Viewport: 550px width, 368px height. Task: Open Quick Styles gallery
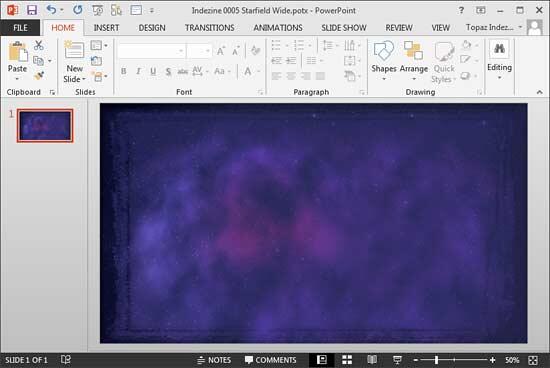(444, 62)
